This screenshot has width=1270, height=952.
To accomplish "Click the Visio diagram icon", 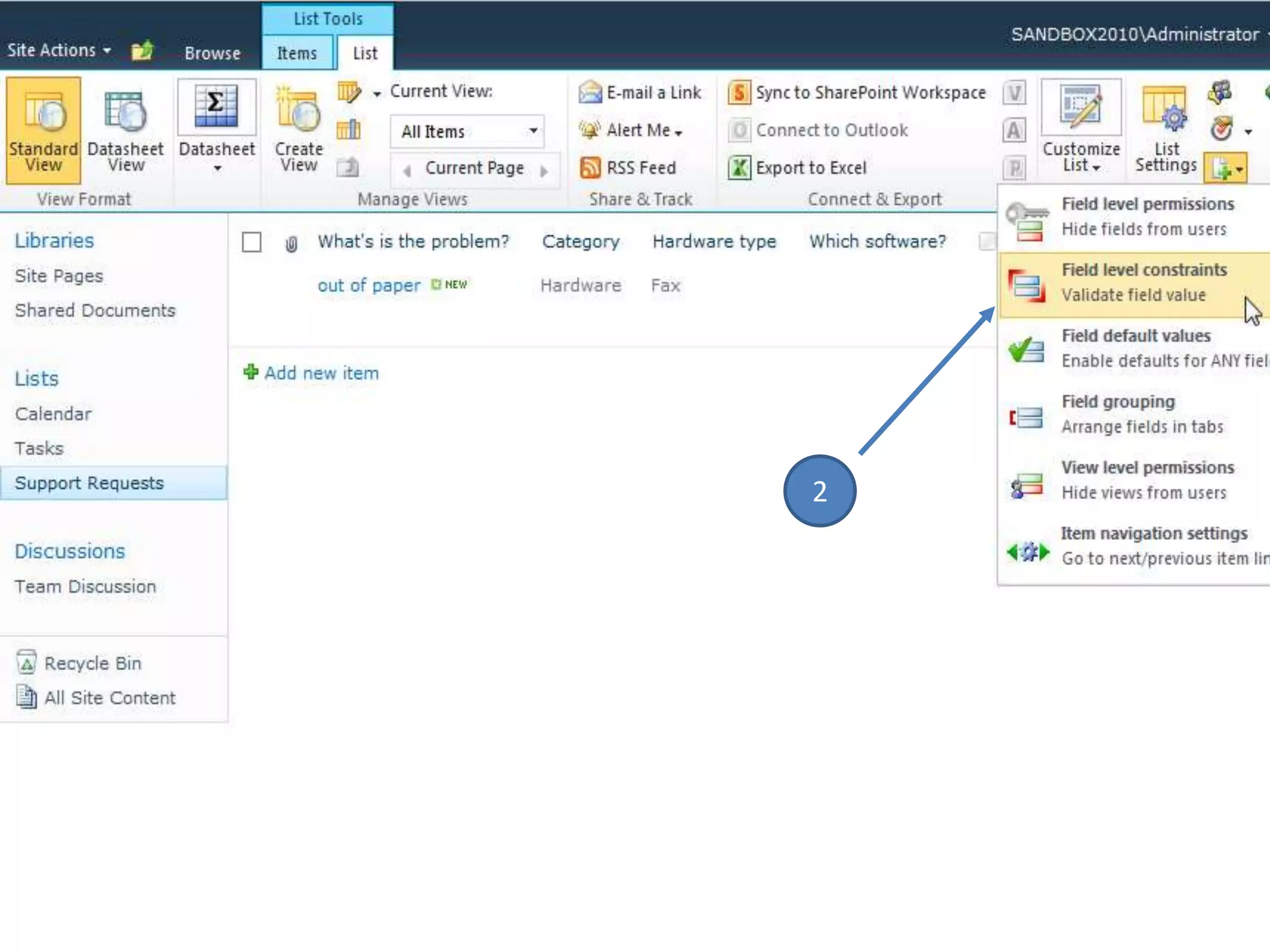I will (x=1015, y=93).
